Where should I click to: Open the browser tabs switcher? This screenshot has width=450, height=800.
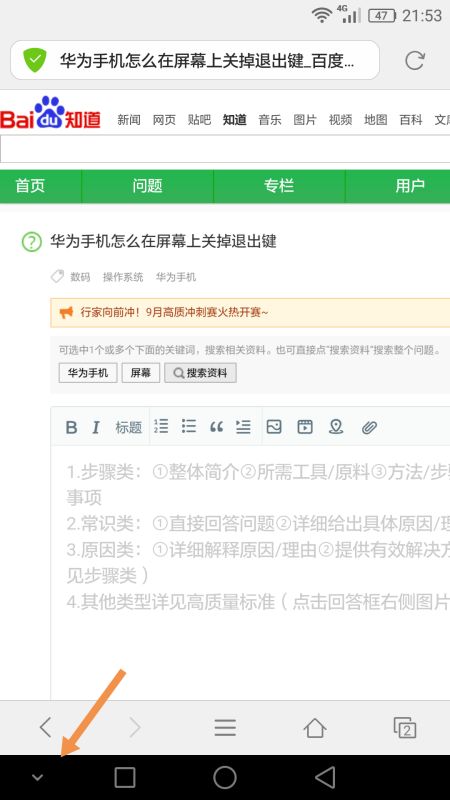pos(405,728)
